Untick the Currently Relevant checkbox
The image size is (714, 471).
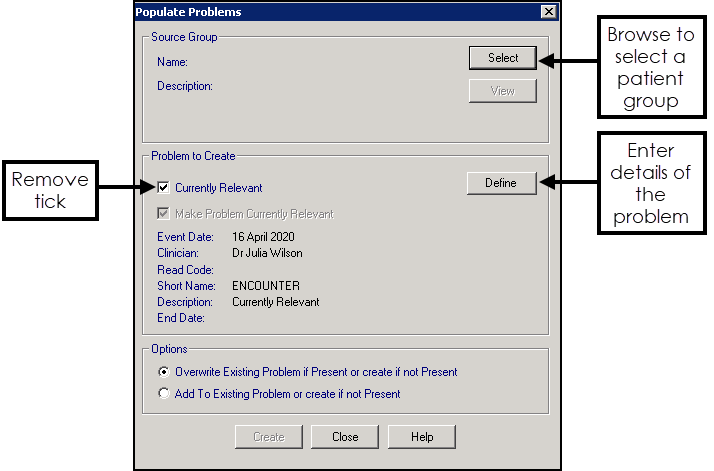click(164, 187)
